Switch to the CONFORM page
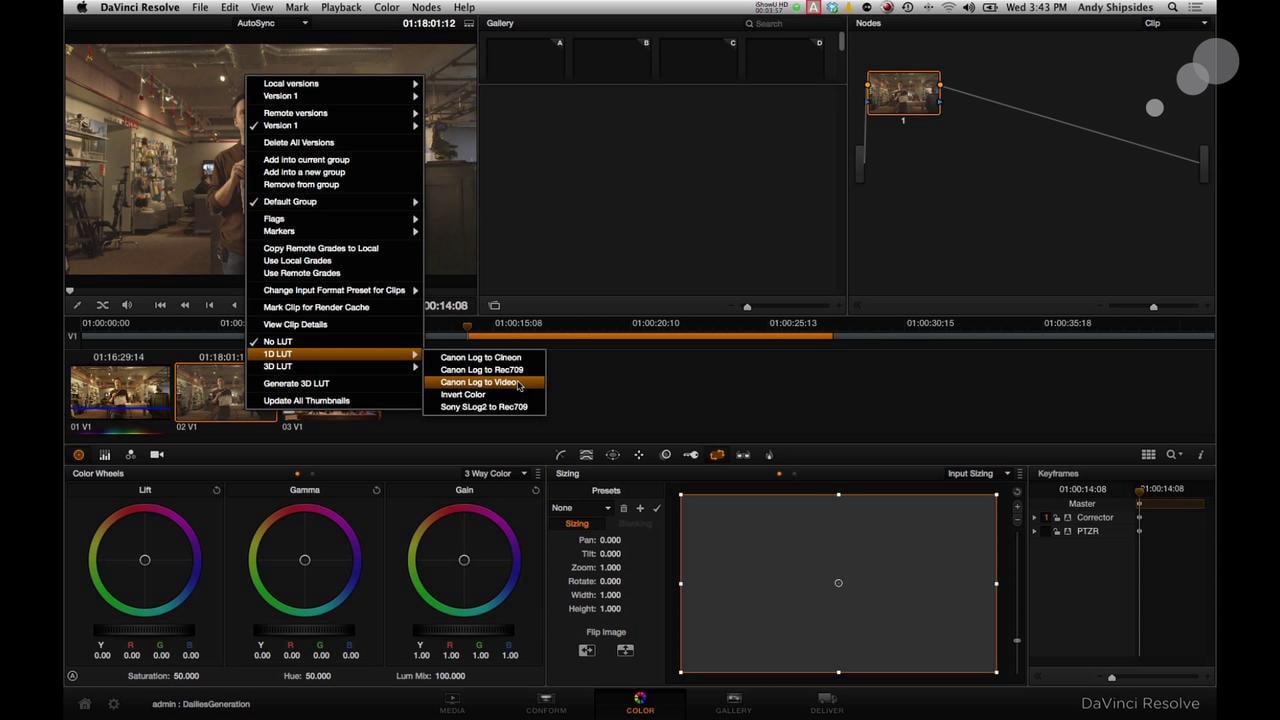 (546, 704)
